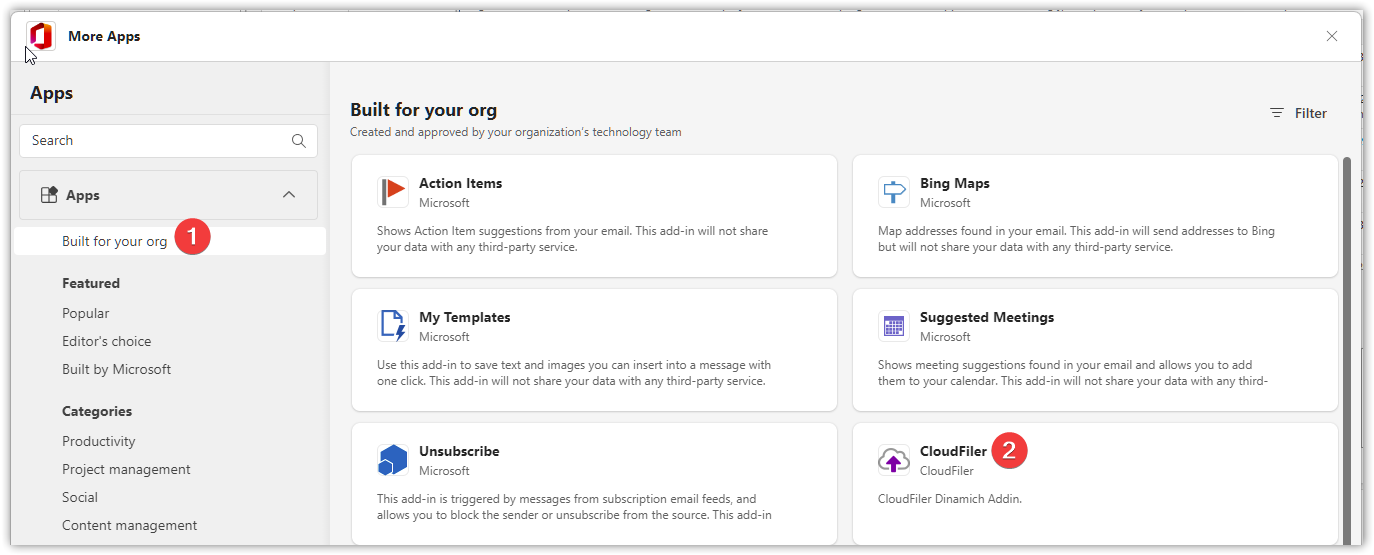The width and height of the screenshot is (1374, 555).
Task: Click the vertical scrollbar of apps list
Action: pos(1346,350)
